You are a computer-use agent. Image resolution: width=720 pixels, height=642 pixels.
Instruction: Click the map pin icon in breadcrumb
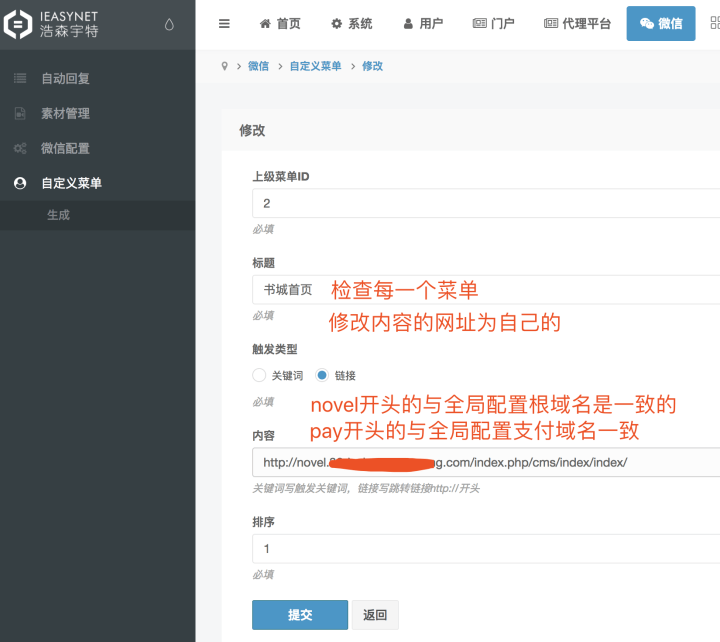224,66
